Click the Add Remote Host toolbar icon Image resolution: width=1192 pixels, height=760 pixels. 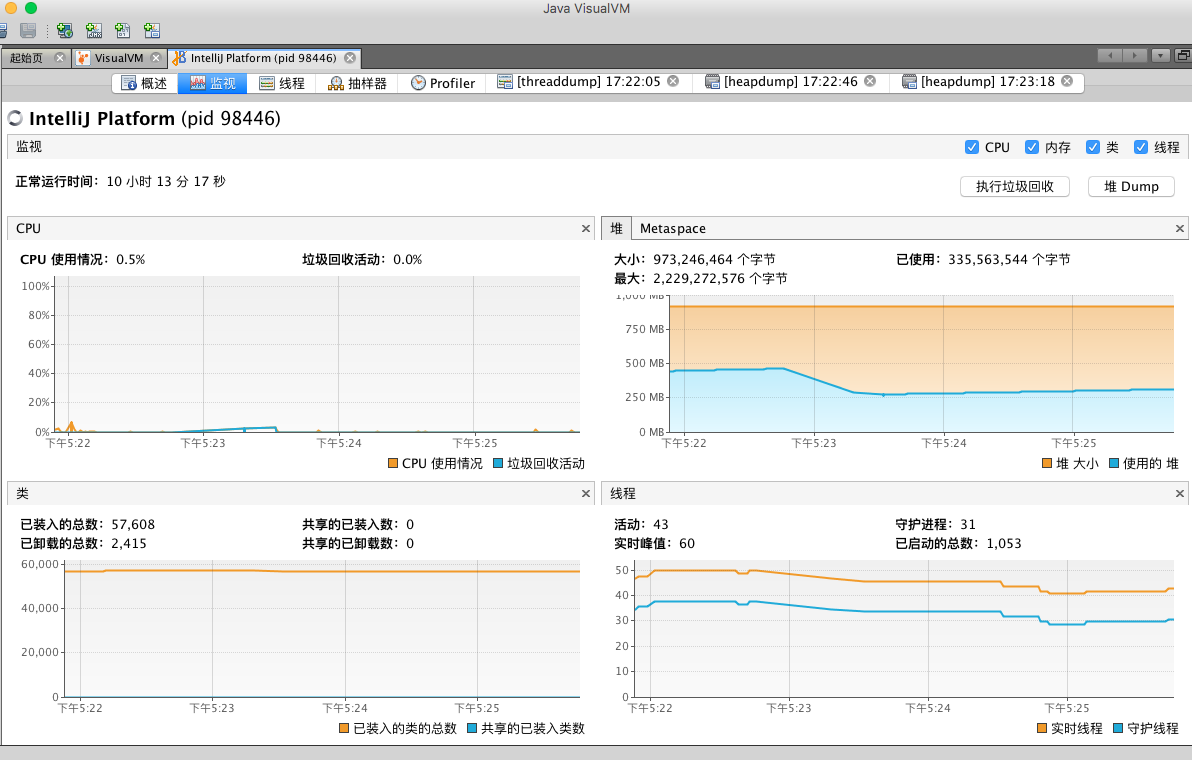(65, 30)
